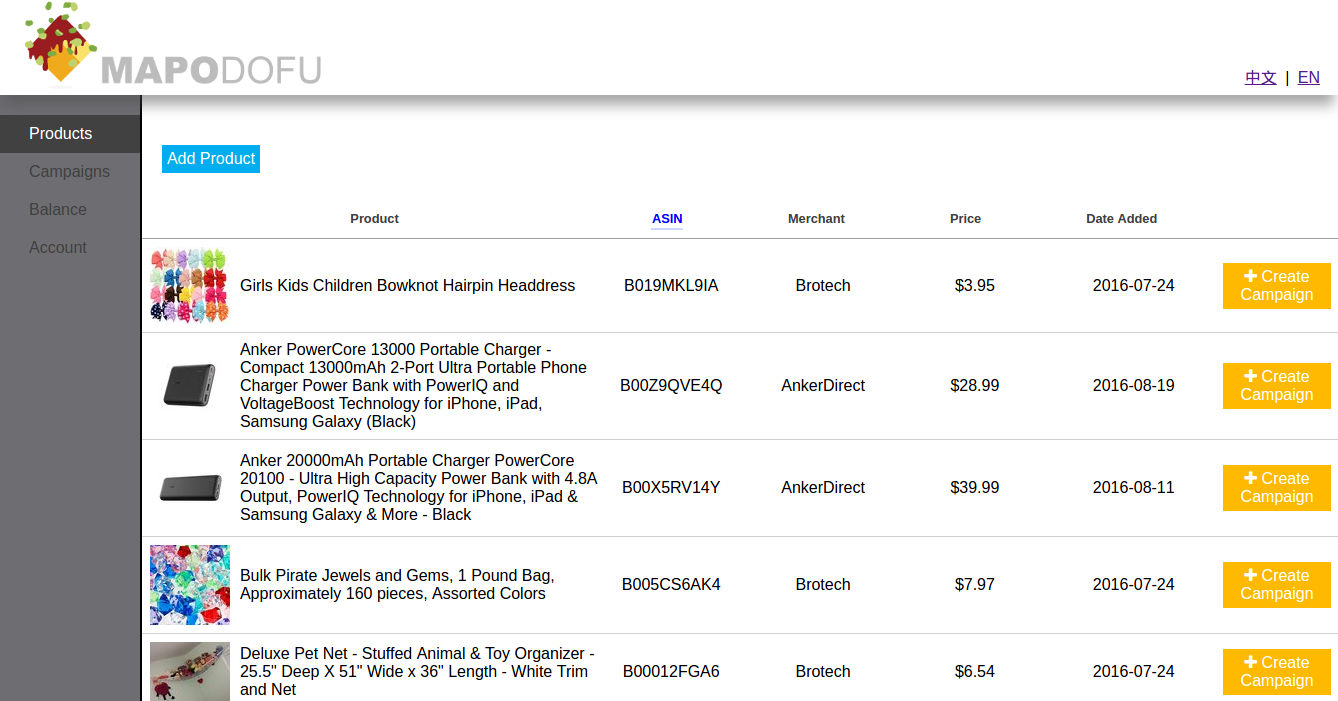This screenshot has width=1338, height=701.
Task: Click Brotech merchant in pirate jewels row
Action: tap(823, 585)
